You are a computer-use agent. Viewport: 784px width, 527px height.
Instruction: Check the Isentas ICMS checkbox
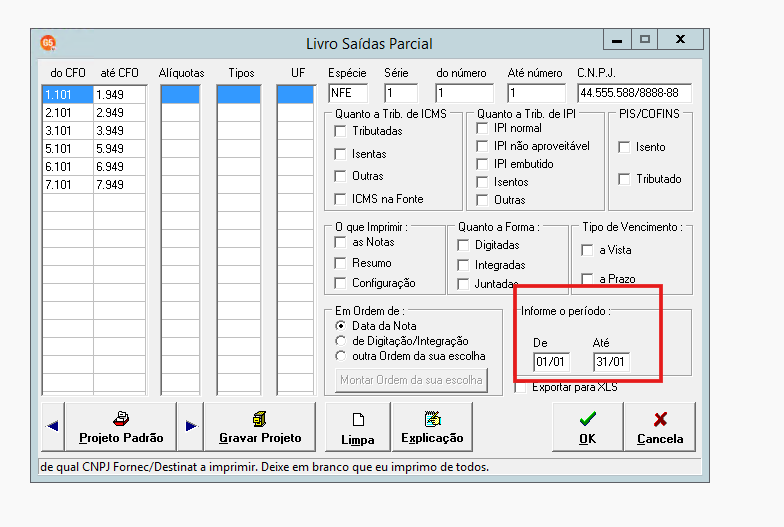tap(340, 154)
